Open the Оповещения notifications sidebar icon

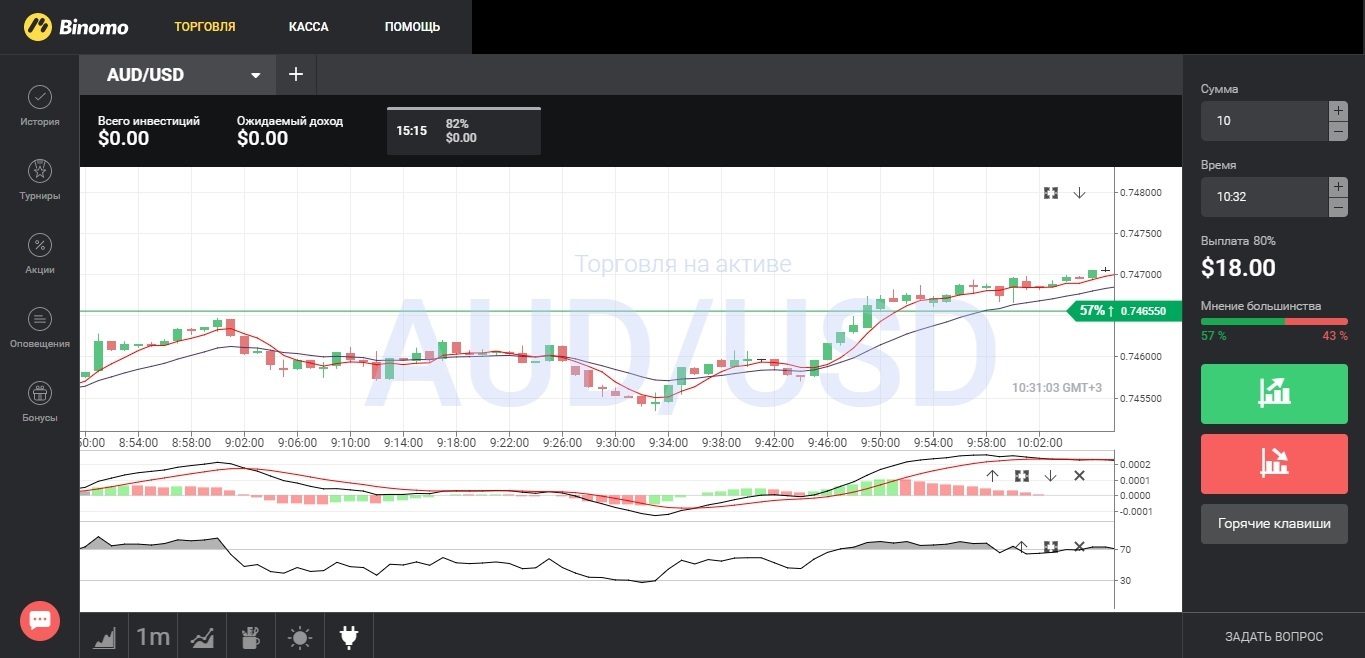[x=40, y=319]
